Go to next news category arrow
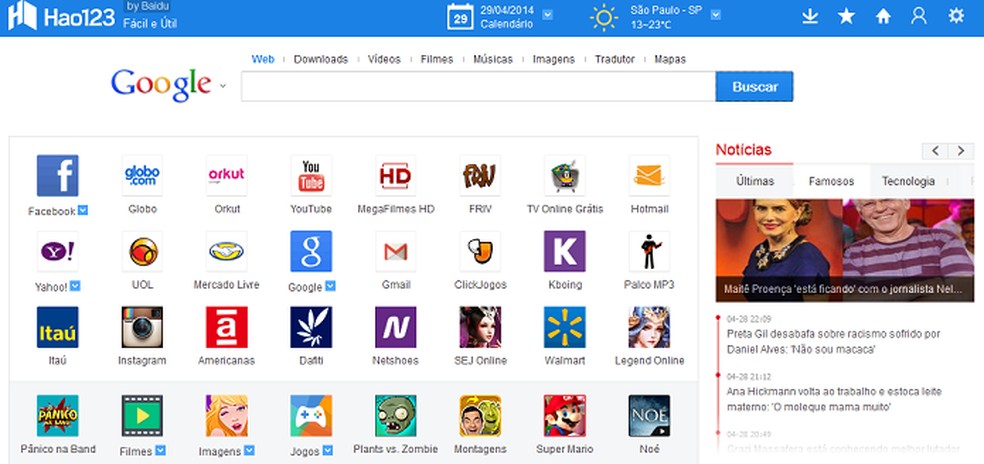The image size is (984, 464). click(x=961, y=151)
